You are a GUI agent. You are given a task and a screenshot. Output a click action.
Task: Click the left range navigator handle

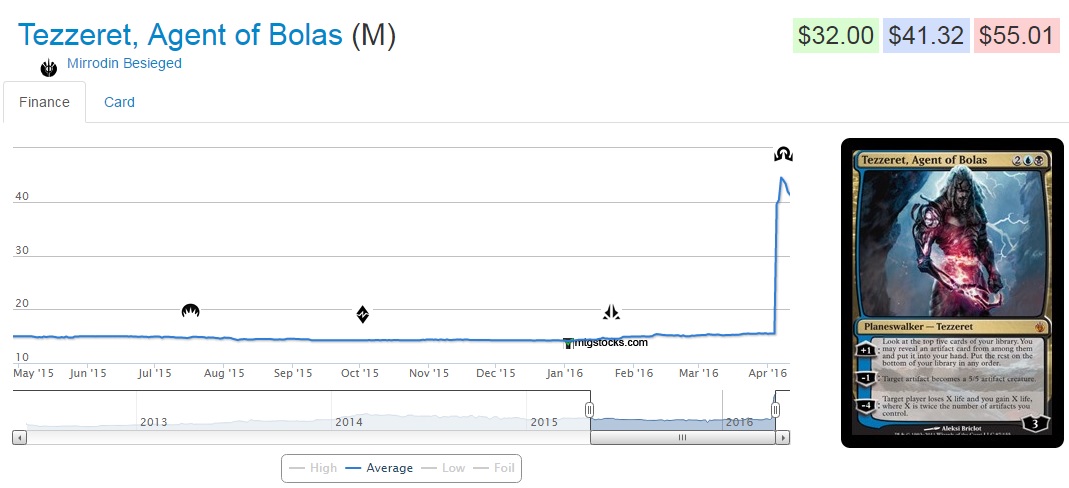click(590, 410)
